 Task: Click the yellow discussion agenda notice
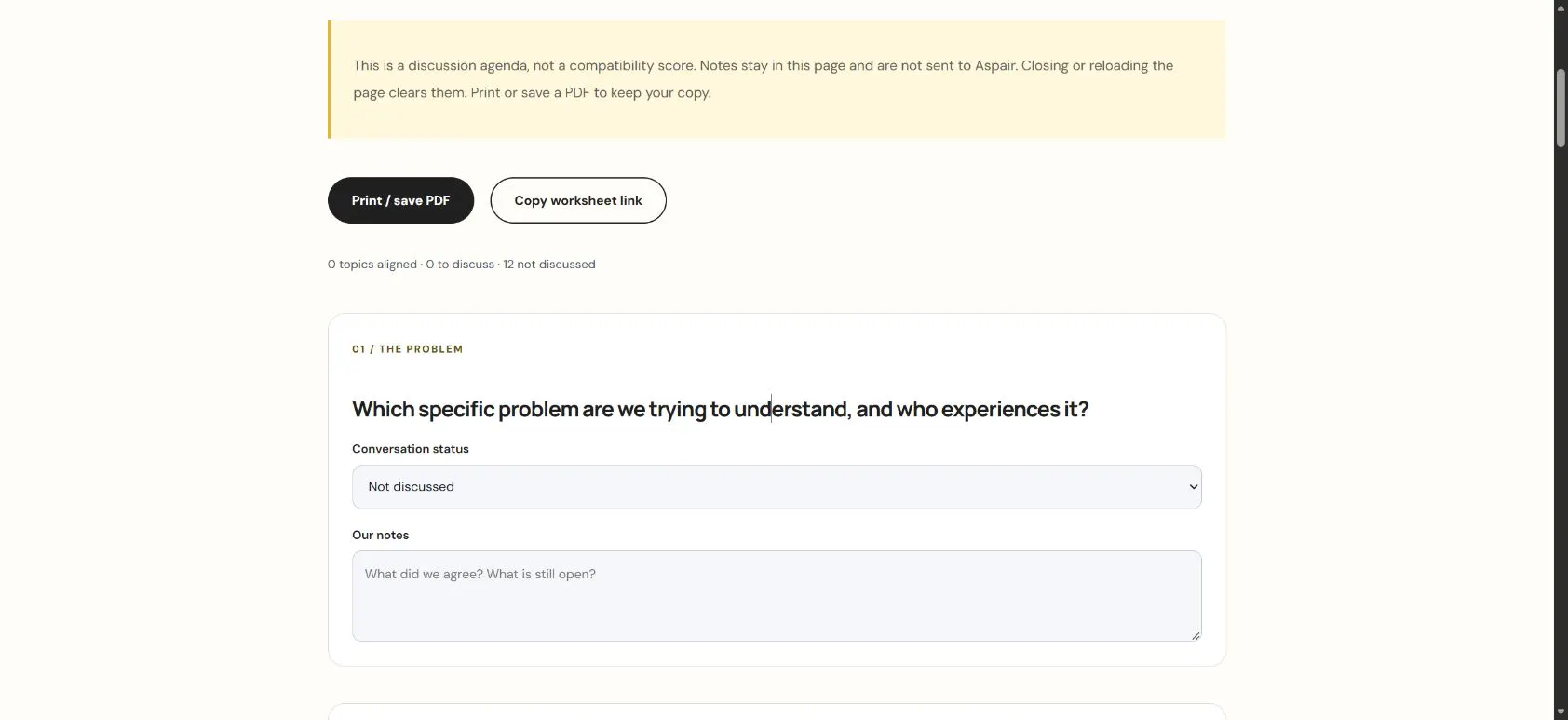(x=777, y=79)
